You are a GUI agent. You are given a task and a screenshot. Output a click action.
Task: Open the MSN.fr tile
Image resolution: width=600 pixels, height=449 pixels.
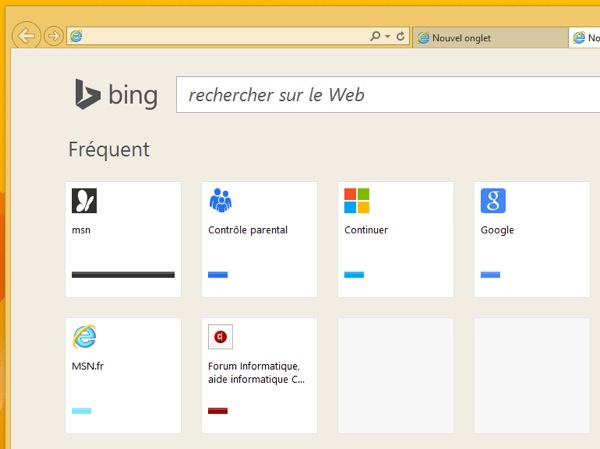123,376
